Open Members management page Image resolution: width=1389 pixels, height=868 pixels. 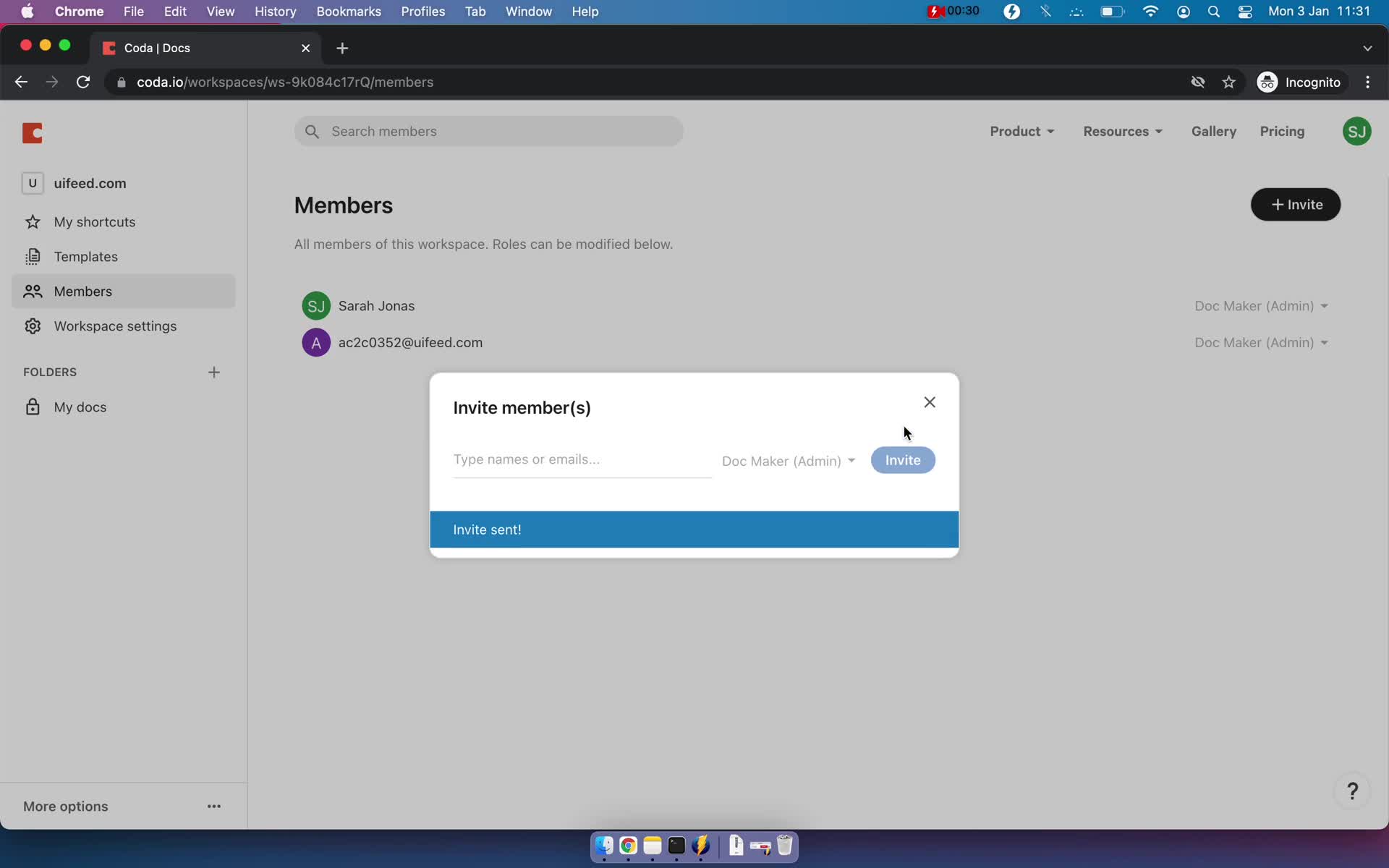click(82, 291)
